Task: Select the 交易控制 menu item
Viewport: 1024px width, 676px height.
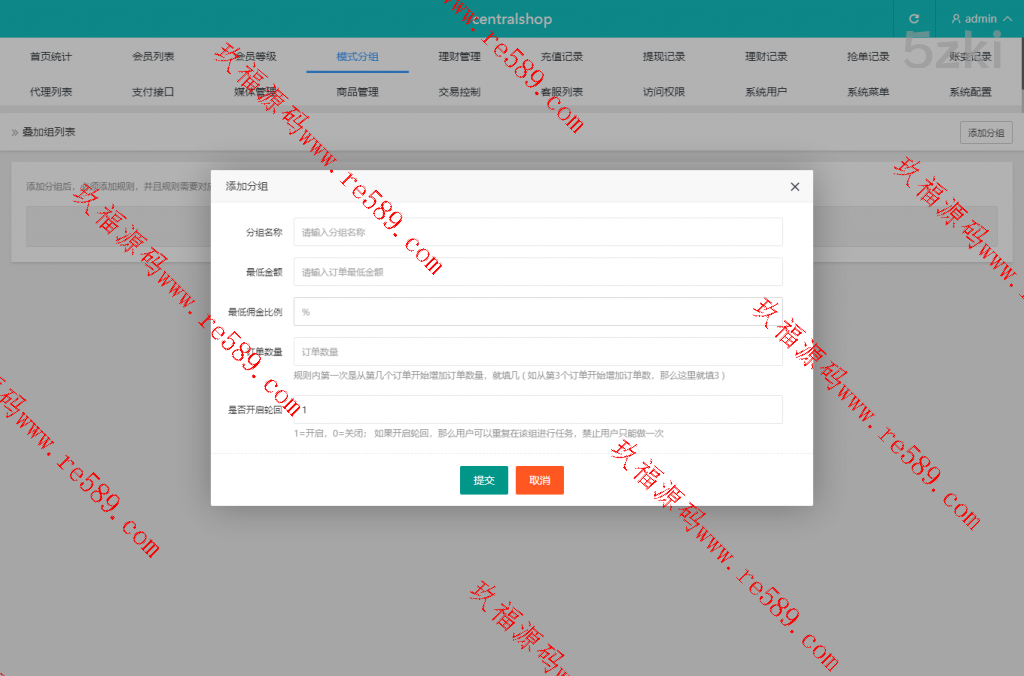Action: point(459,92)
